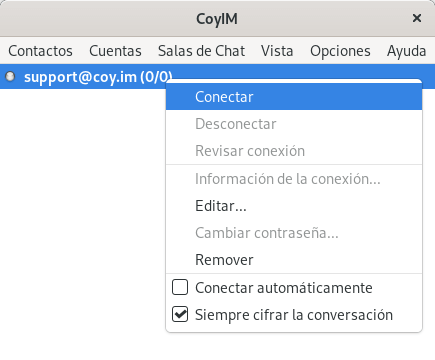The height and width of the screenshot is (360, 435).
Task: Open the Cuentas menu
Action: (x=115, y=51)
